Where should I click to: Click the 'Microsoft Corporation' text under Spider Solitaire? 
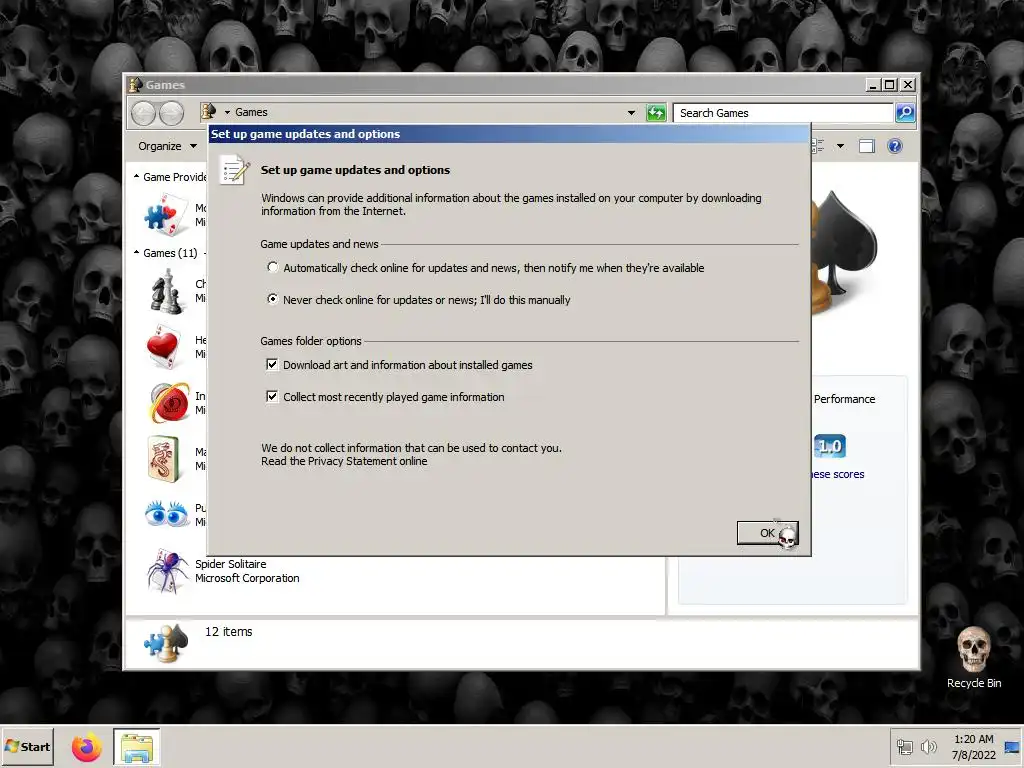point(247,578)
